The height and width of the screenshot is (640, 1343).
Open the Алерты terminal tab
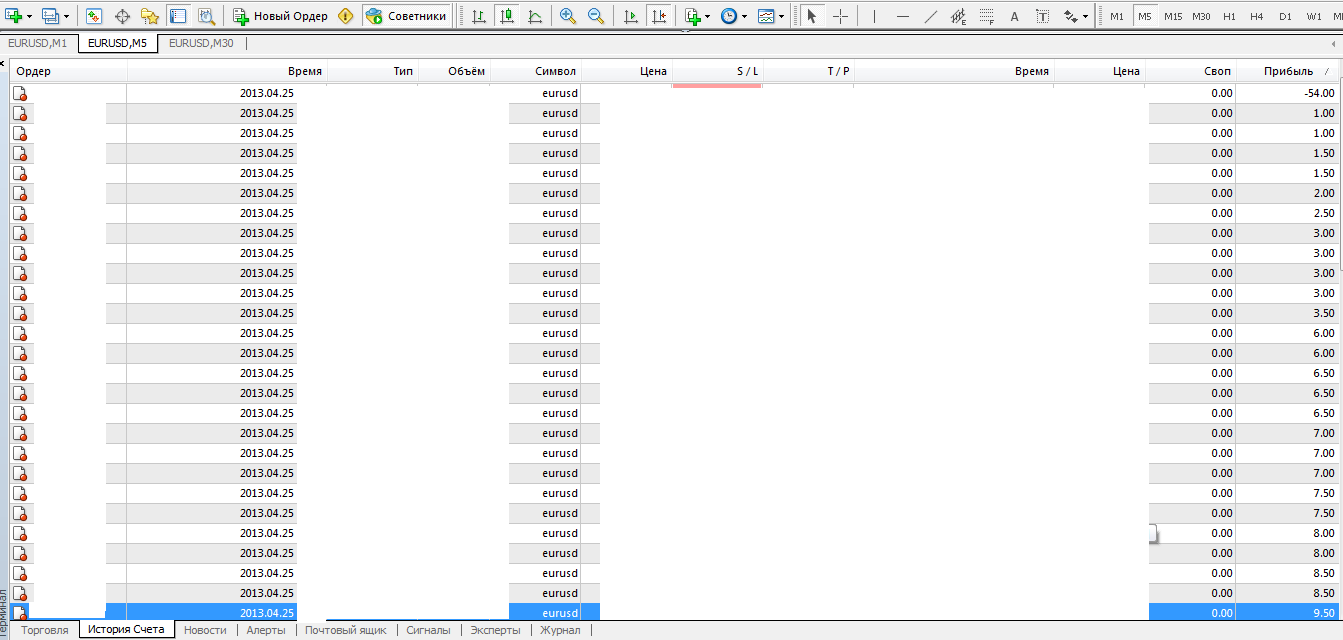point(266,630)
